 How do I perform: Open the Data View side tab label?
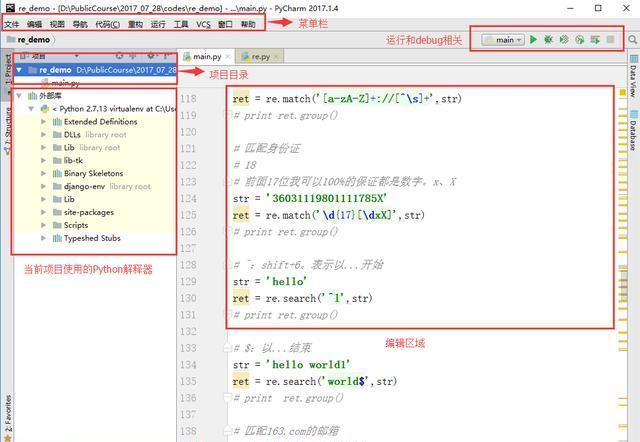pos(633,81)
